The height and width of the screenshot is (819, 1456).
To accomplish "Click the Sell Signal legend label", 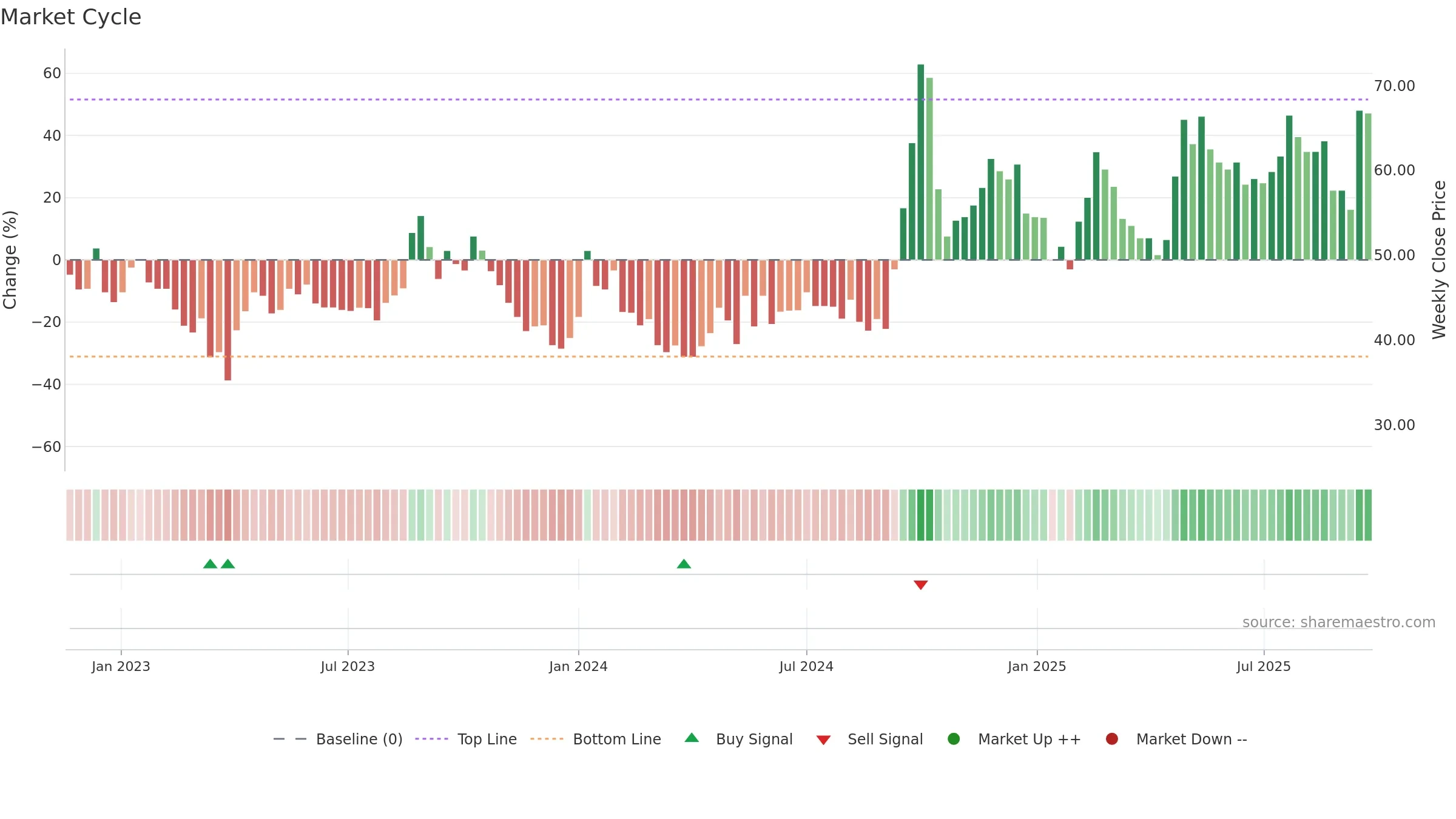I will coord(885,739).
